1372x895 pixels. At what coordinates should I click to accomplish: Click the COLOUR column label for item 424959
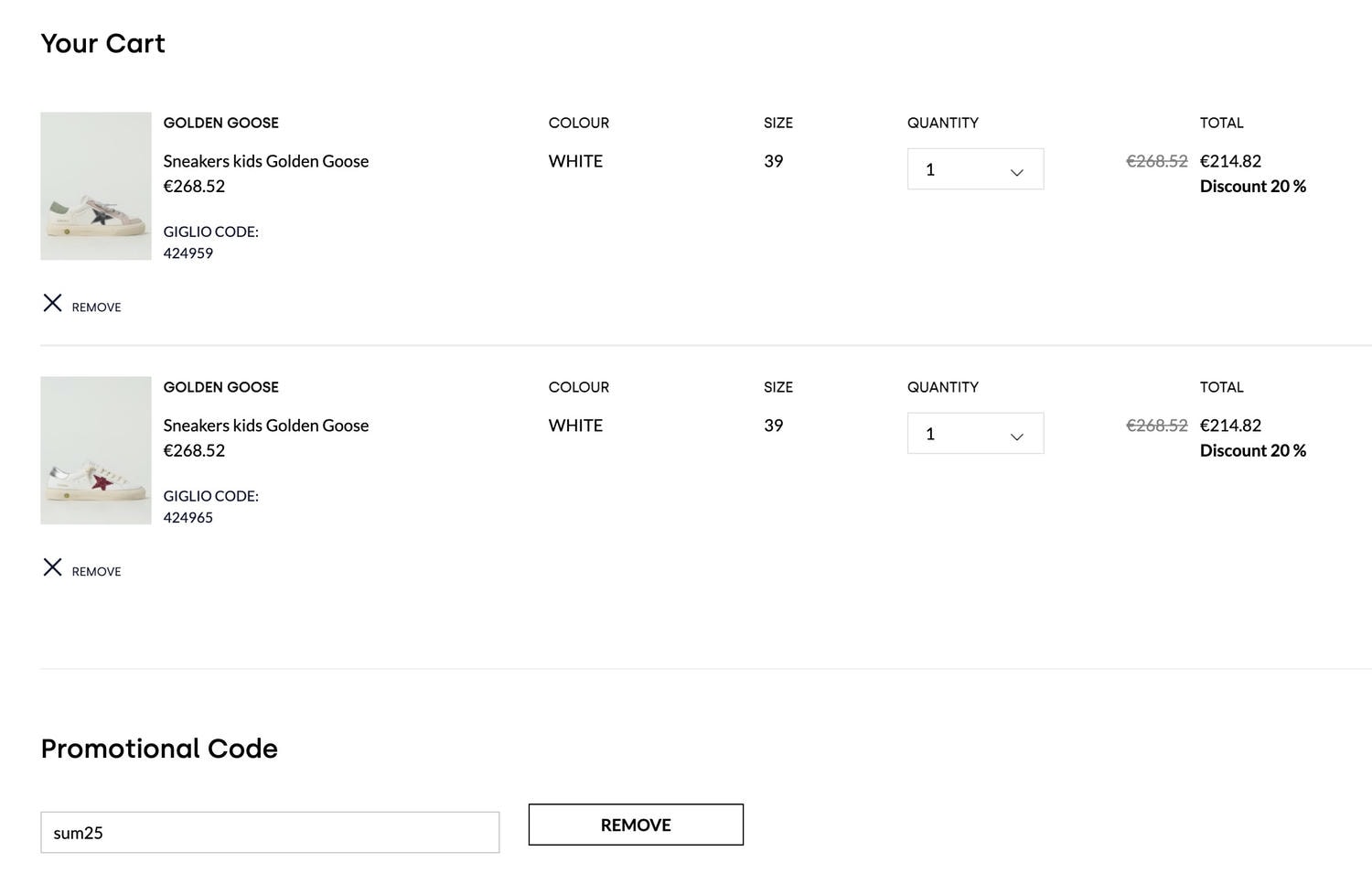(x=579, y=123)
